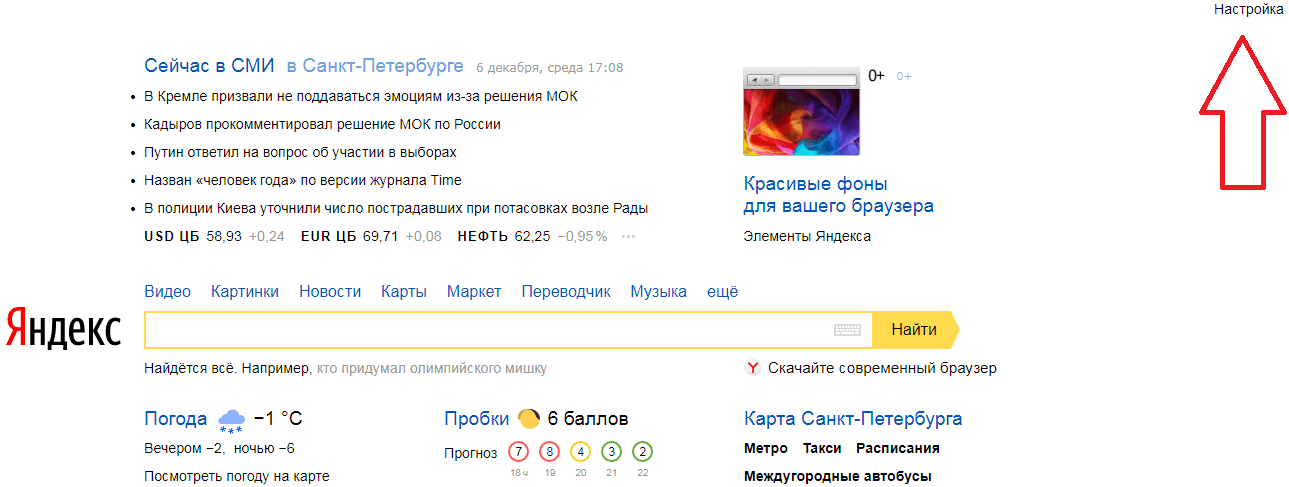Open the Картинки tab
The width and height of the screenshot is (1289, 487).
click(245, 291)
